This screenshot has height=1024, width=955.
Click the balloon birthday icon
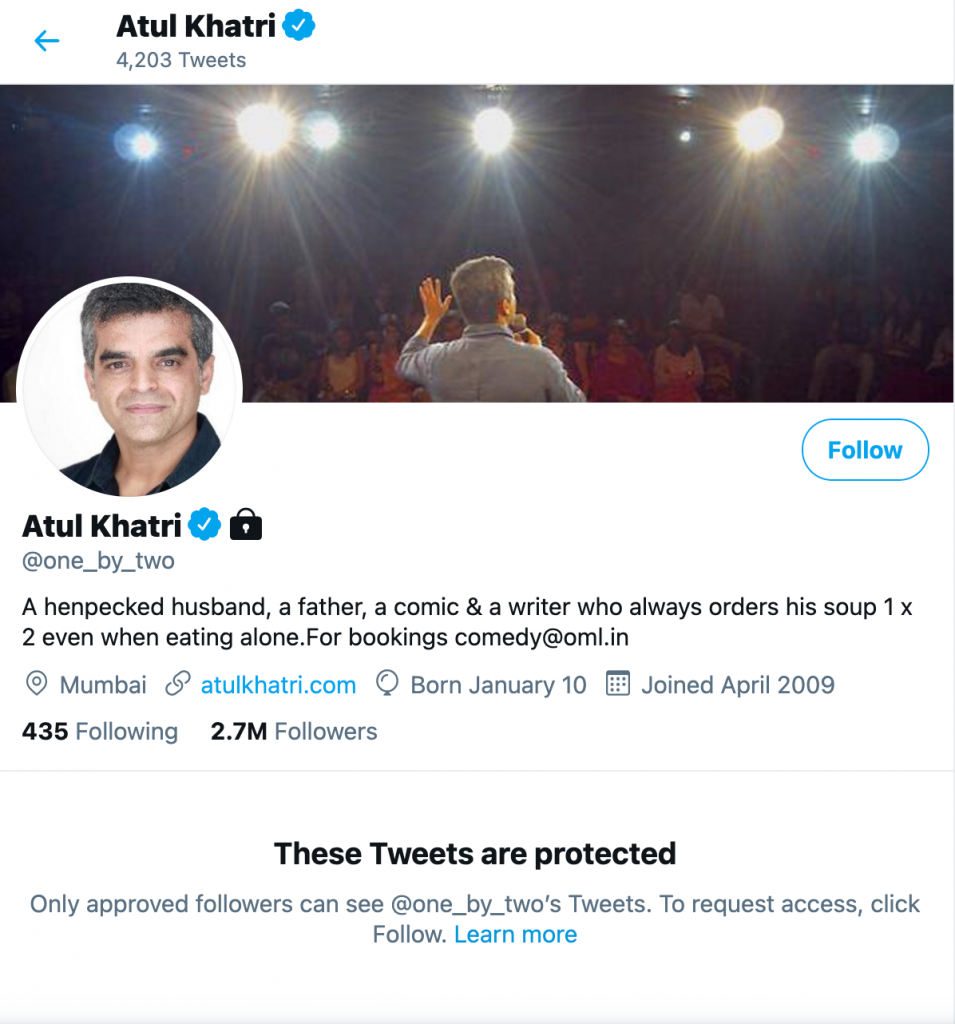[x=387, y=685]
